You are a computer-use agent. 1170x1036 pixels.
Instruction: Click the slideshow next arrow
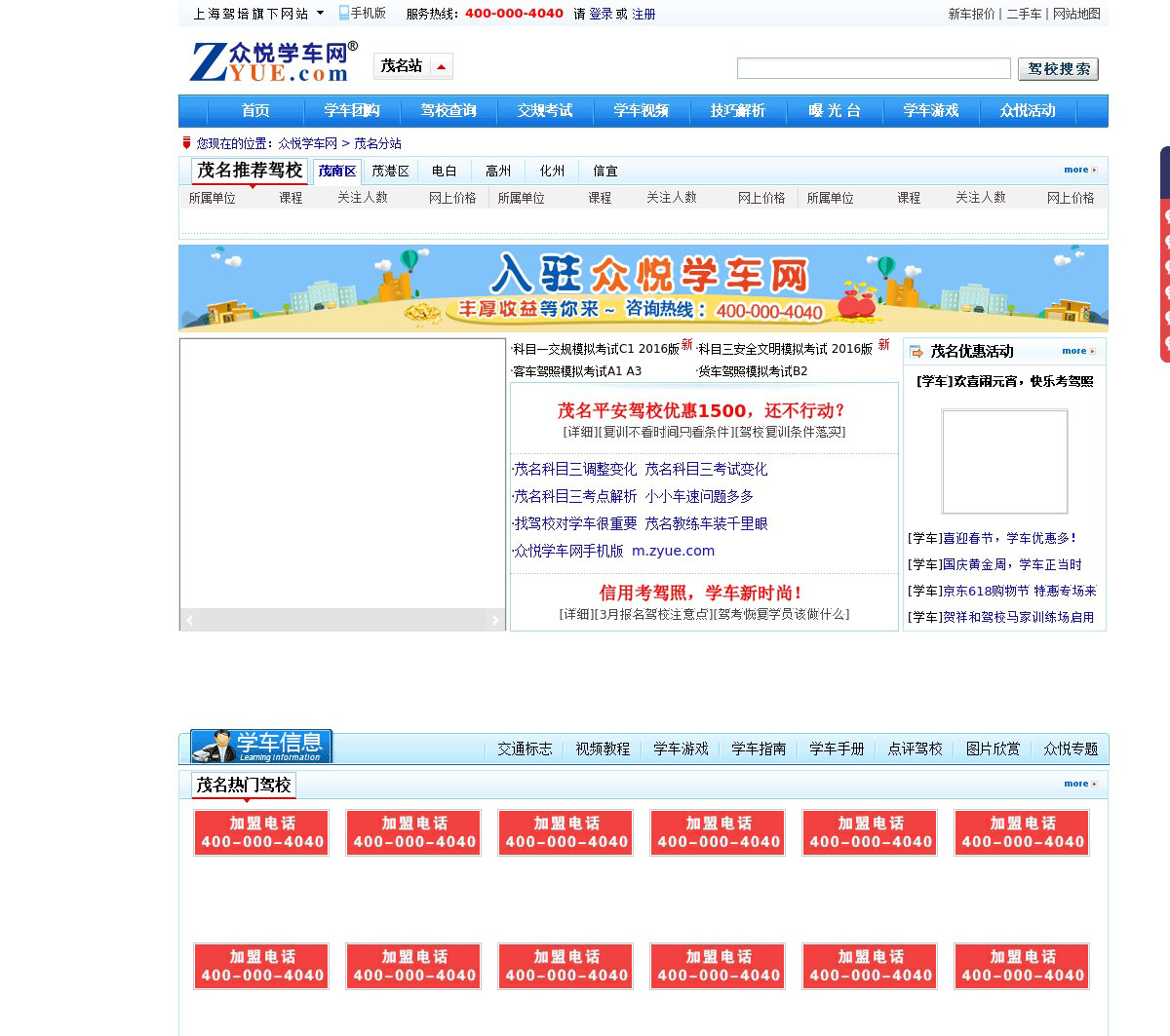click(x=495, y=620)
